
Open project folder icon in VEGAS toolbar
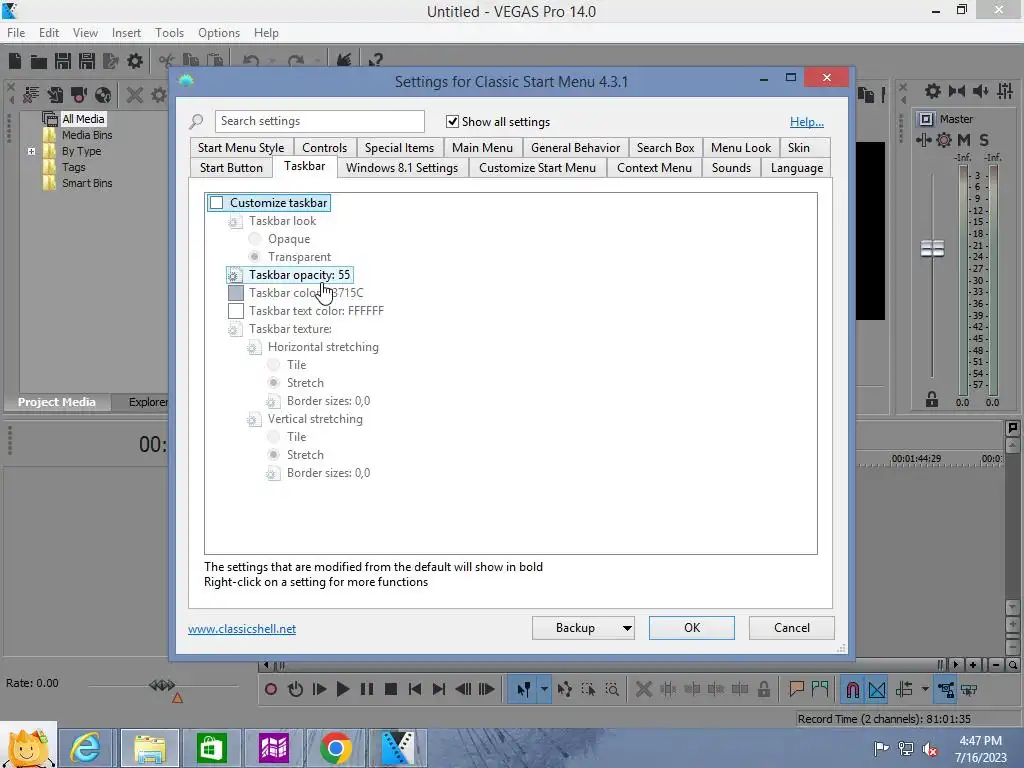point(39,62)
